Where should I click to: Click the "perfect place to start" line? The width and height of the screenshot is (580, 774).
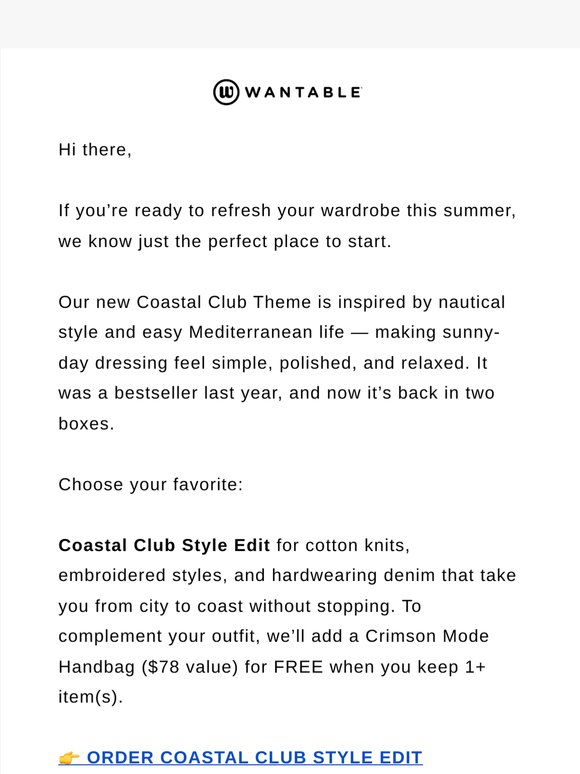click(299, 242)
